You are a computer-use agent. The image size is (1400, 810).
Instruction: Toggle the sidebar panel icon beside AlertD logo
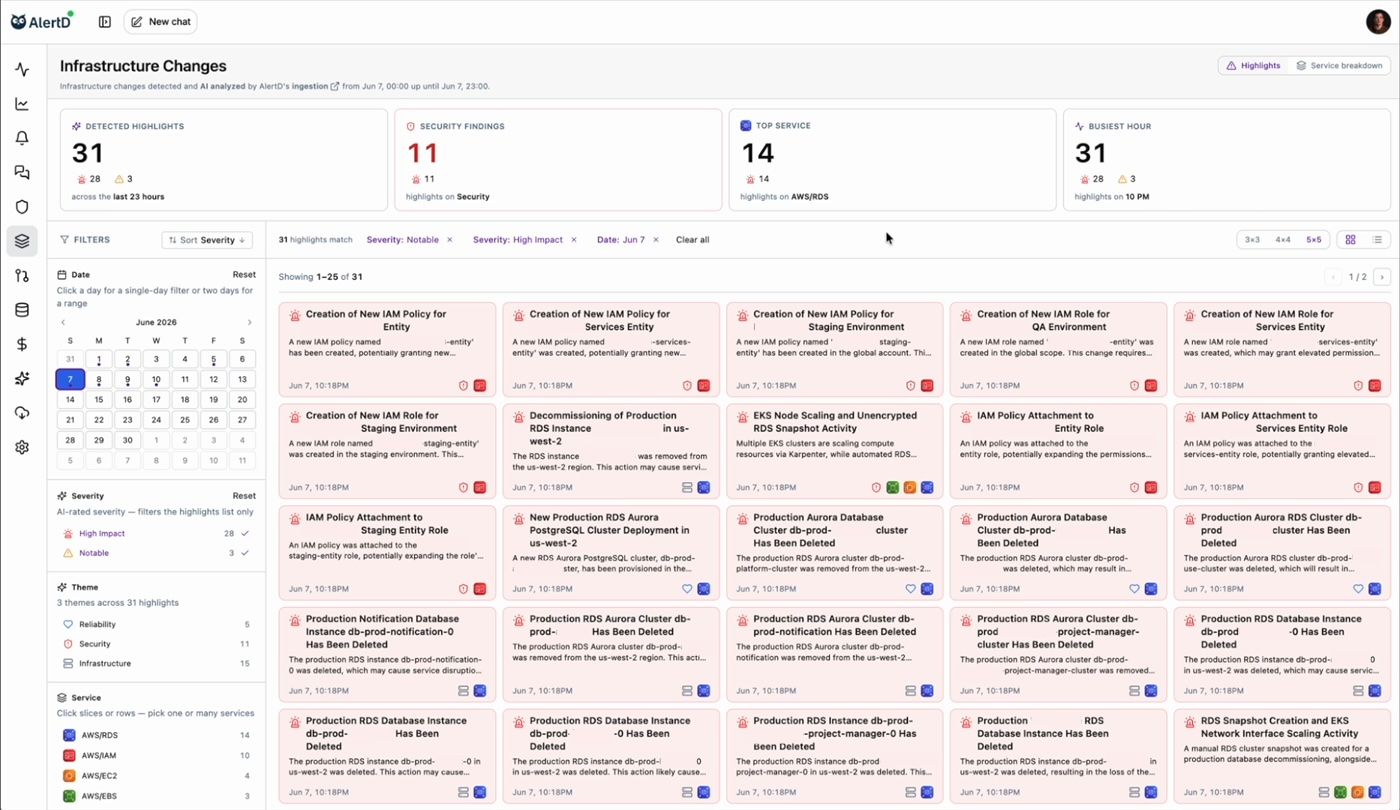(105, 22)
